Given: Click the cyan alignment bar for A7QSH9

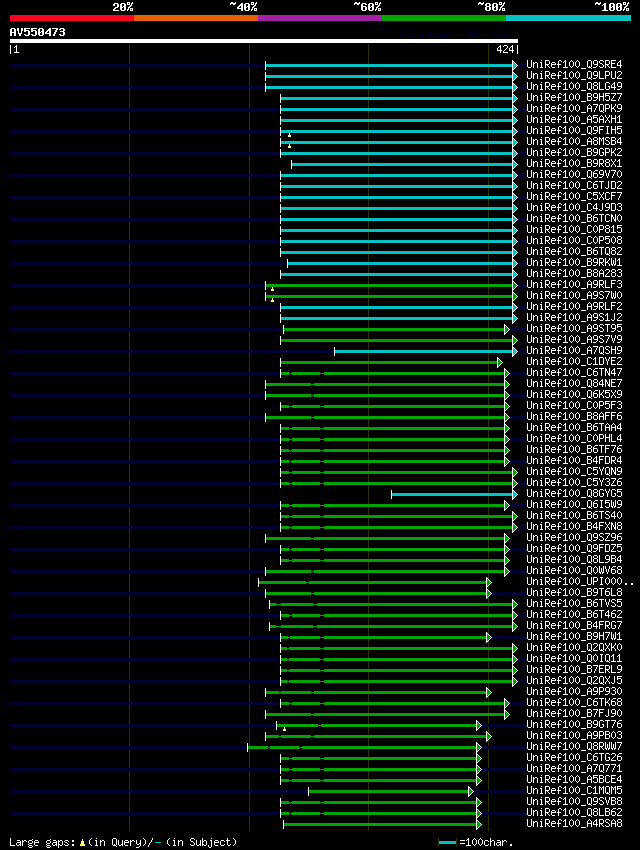Looking at the screenshot, I should click(x=426, y=351).
